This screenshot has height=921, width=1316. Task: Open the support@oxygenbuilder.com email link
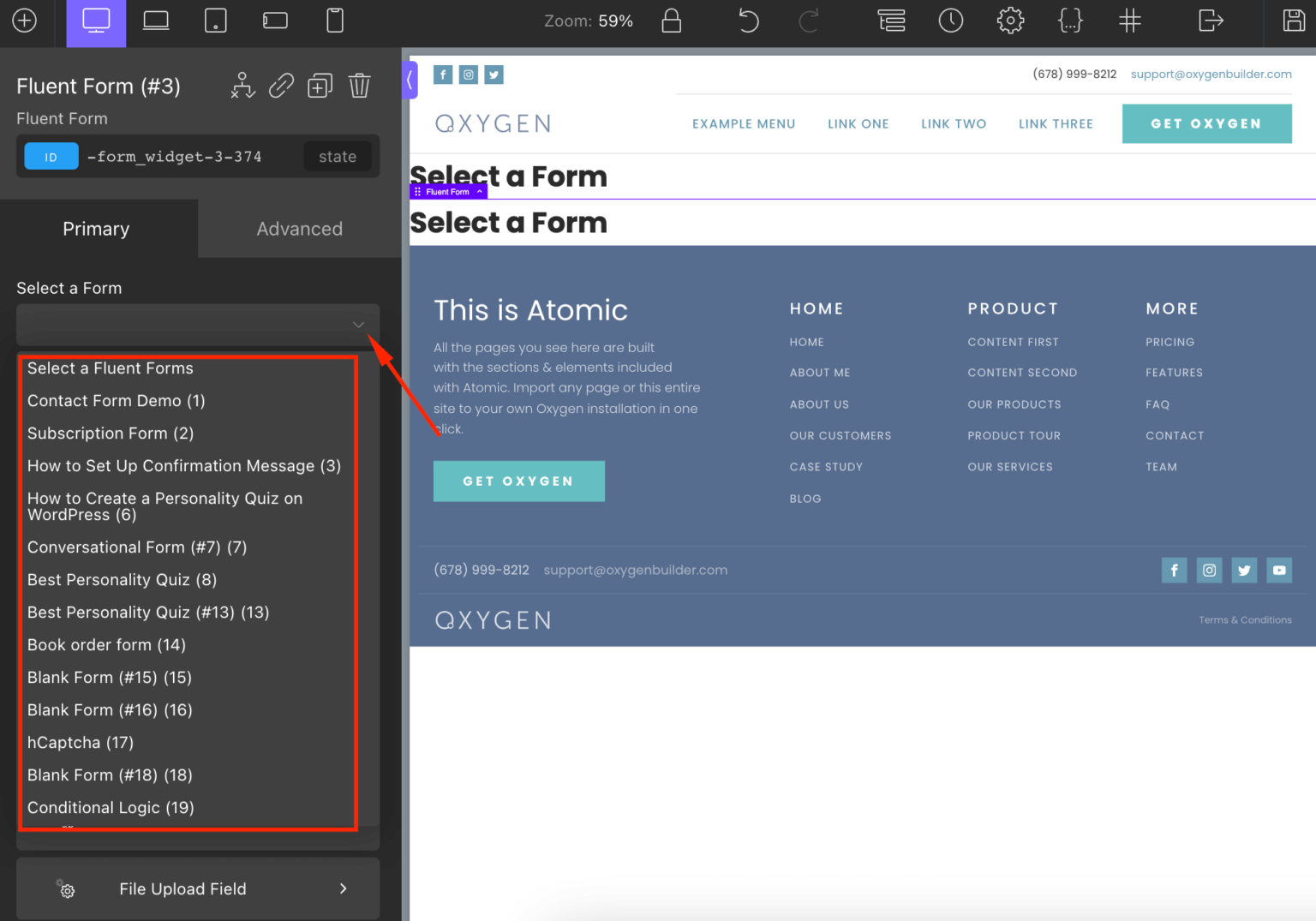[1211, 74]
